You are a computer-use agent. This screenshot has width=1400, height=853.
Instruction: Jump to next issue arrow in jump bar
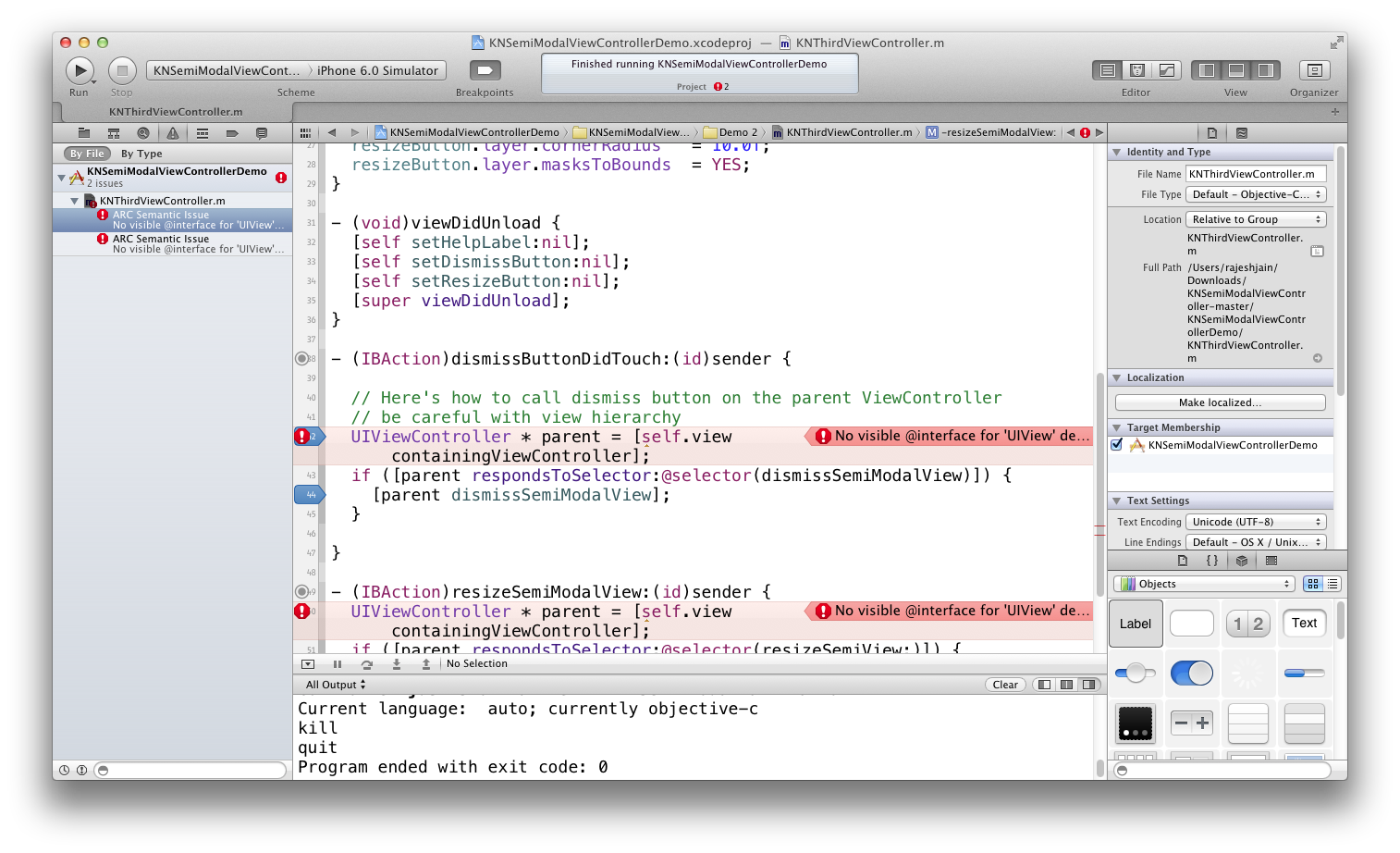pyautogui.click(x=1099, y=132)
